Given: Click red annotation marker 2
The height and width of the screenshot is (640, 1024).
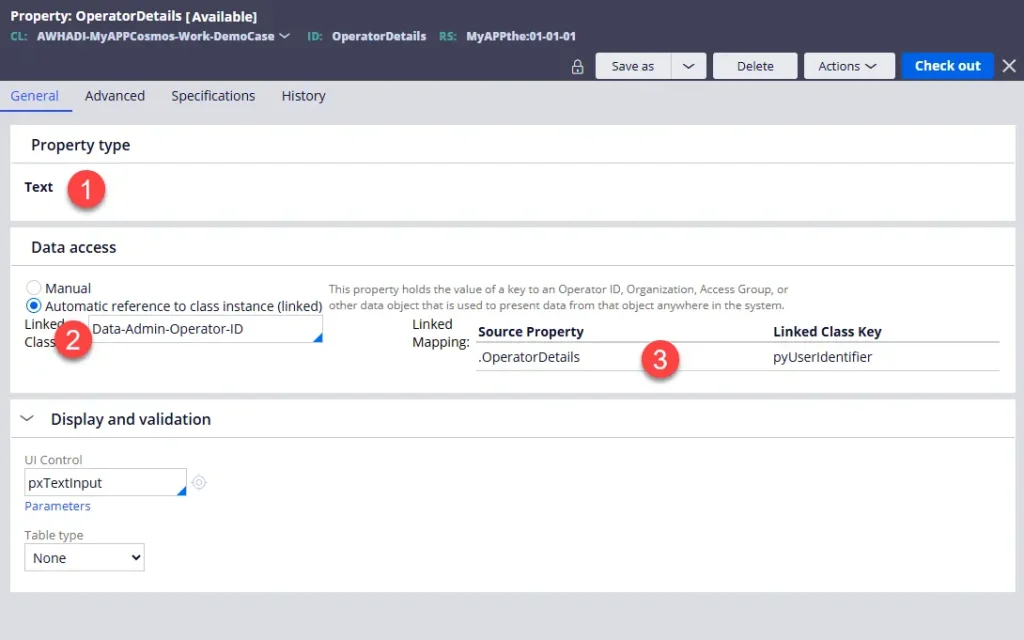Looking at the screenshot, I should click(x=72, y=340).
